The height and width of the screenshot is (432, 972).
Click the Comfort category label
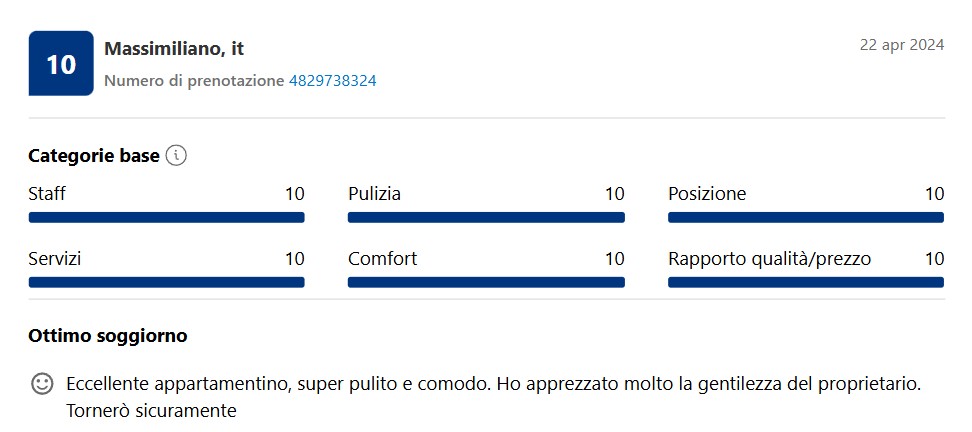click(382, 258)
